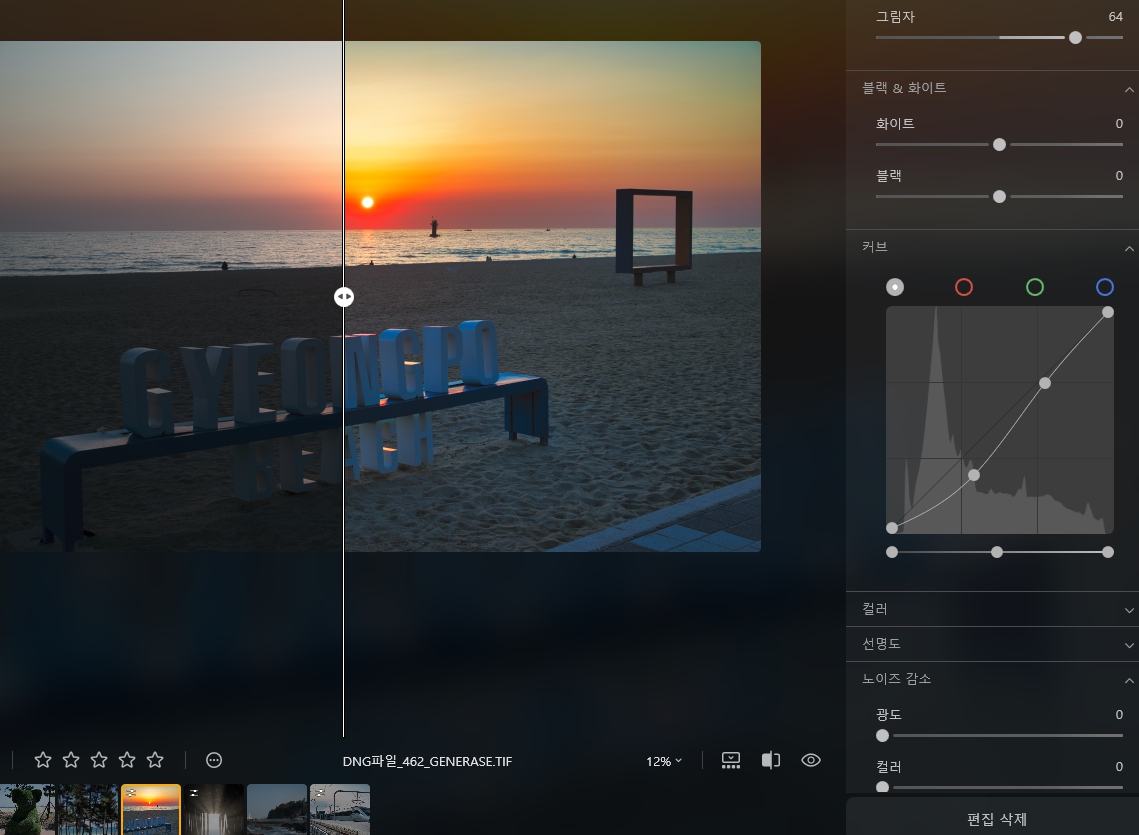Click the 광도 noise slider handle
The height and width of the screenshot is (835, 1139).
tap(883, 735)
